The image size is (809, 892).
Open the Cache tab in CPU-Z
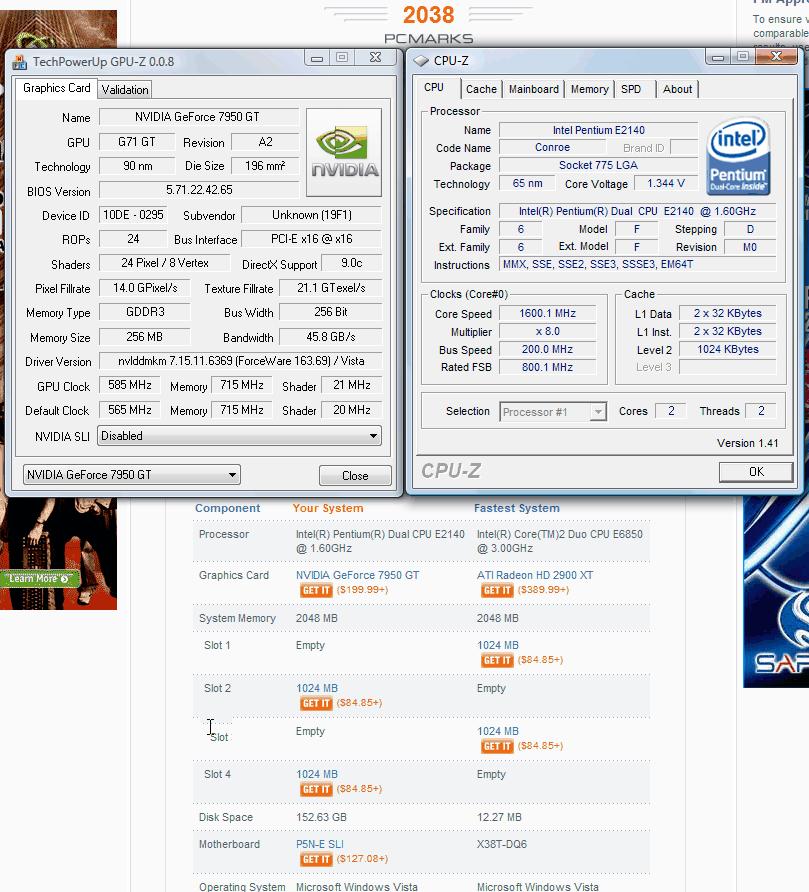click(x=481, y=89)
